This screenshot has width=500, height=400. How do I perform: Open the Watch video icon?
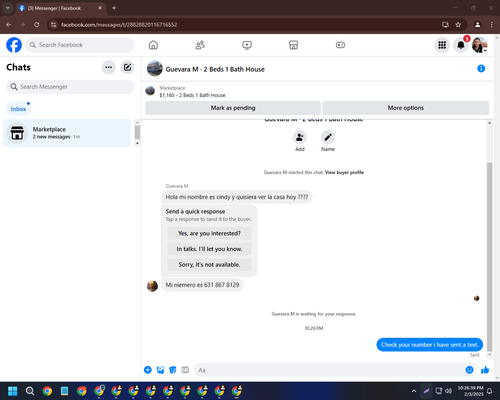pyautogui.click(x=247, y=45)
